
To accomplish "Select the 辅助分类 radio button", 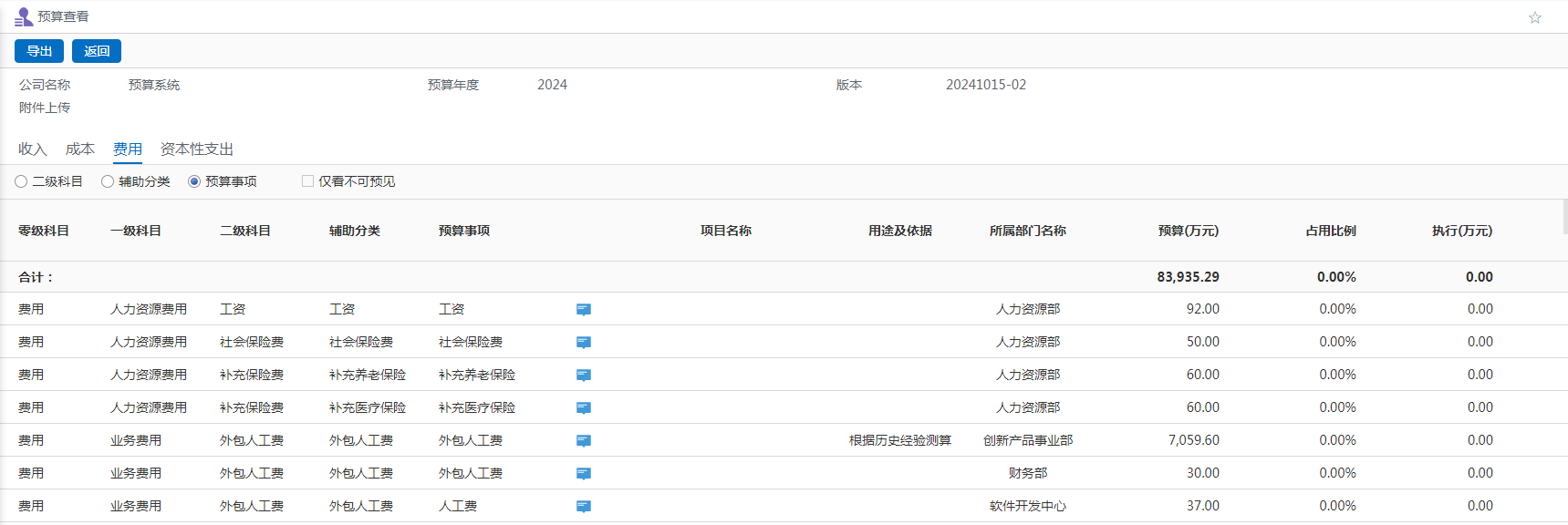I will pos(108,181).
